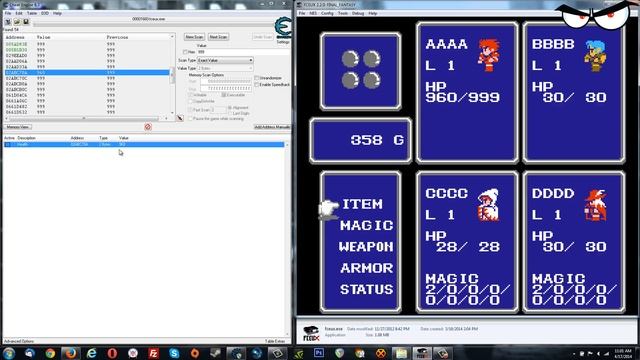Viewport: 640px width, 360px height.
Task: Toggle the Executable checkbox
Action: point(224,95)
